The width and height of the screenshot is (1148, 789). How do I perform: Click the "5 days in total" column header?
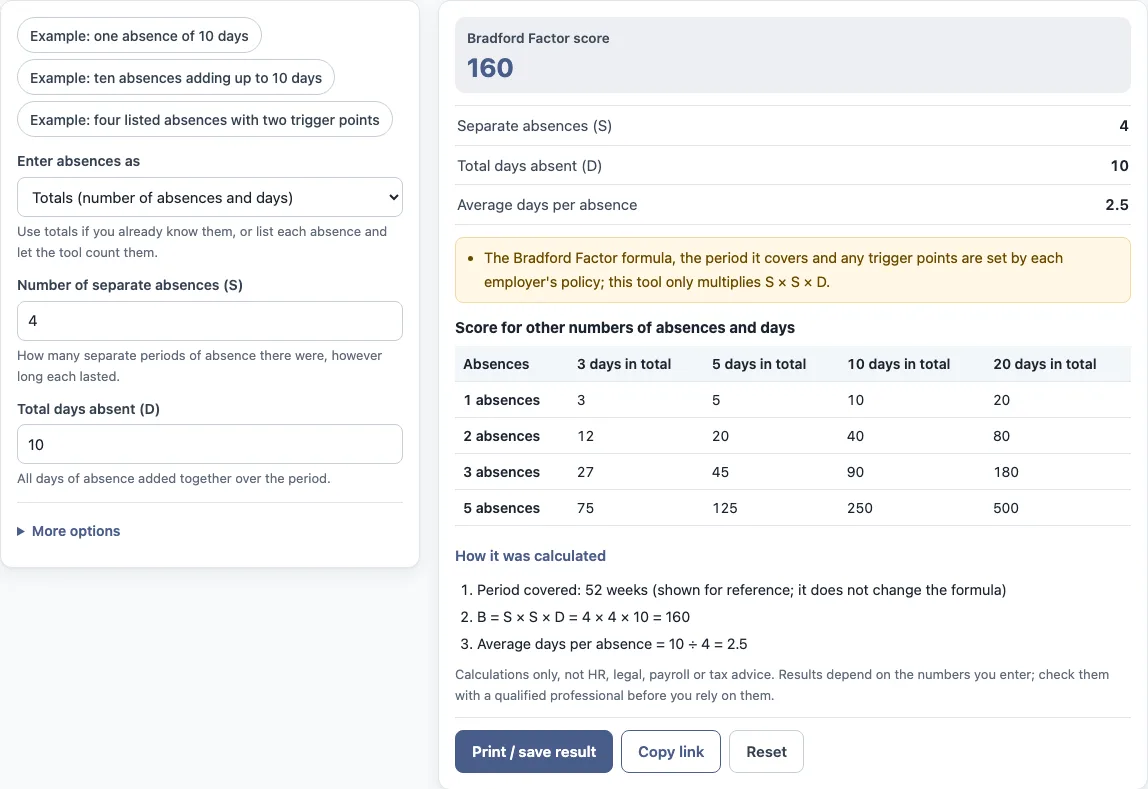click(758, 364)
